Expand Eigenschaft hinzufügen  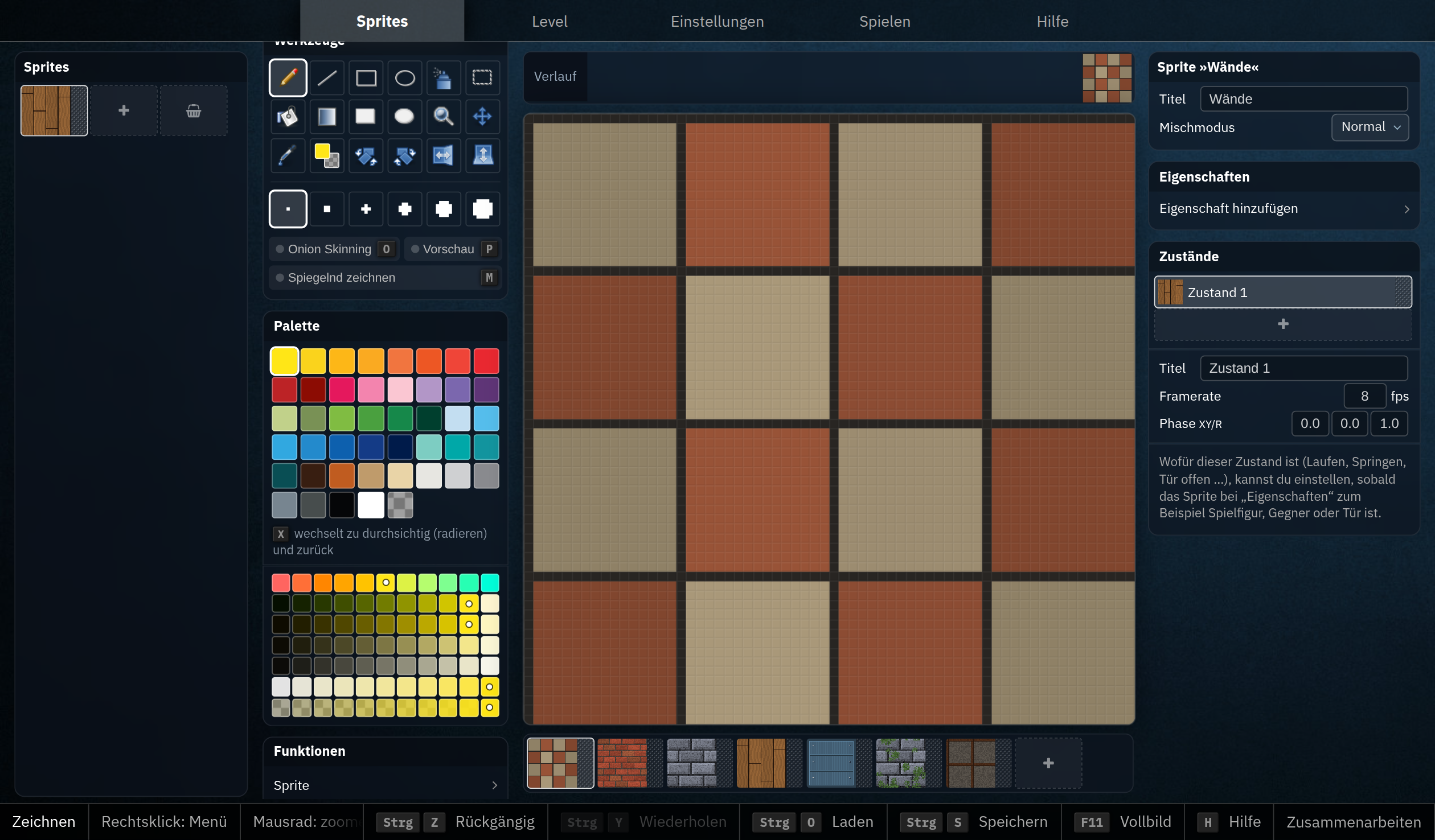(1284, 209)
